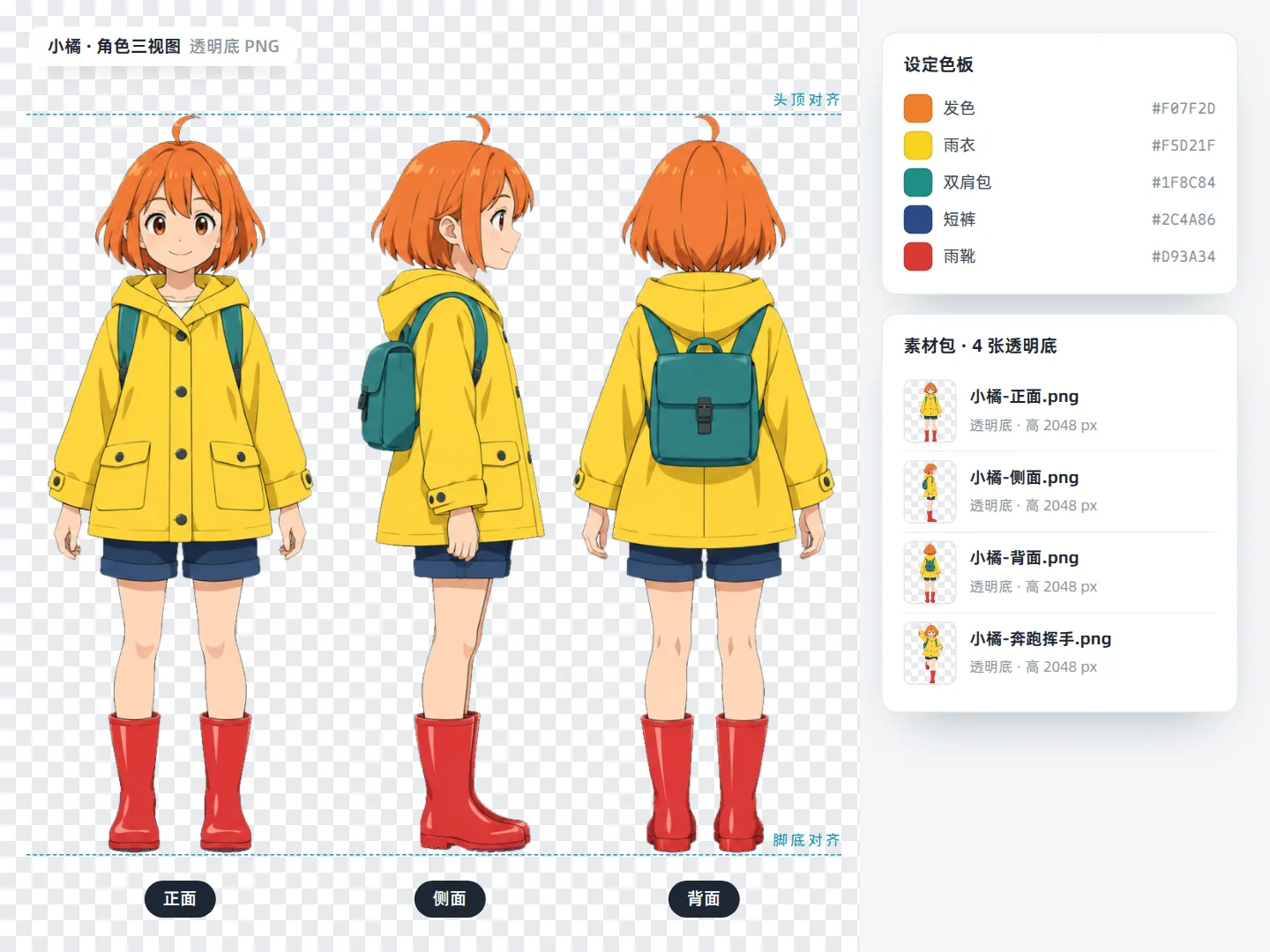Click the 小橘 · 角色三视图 title chip
This screenshot has height=952, width=1270.
(163, 47)
